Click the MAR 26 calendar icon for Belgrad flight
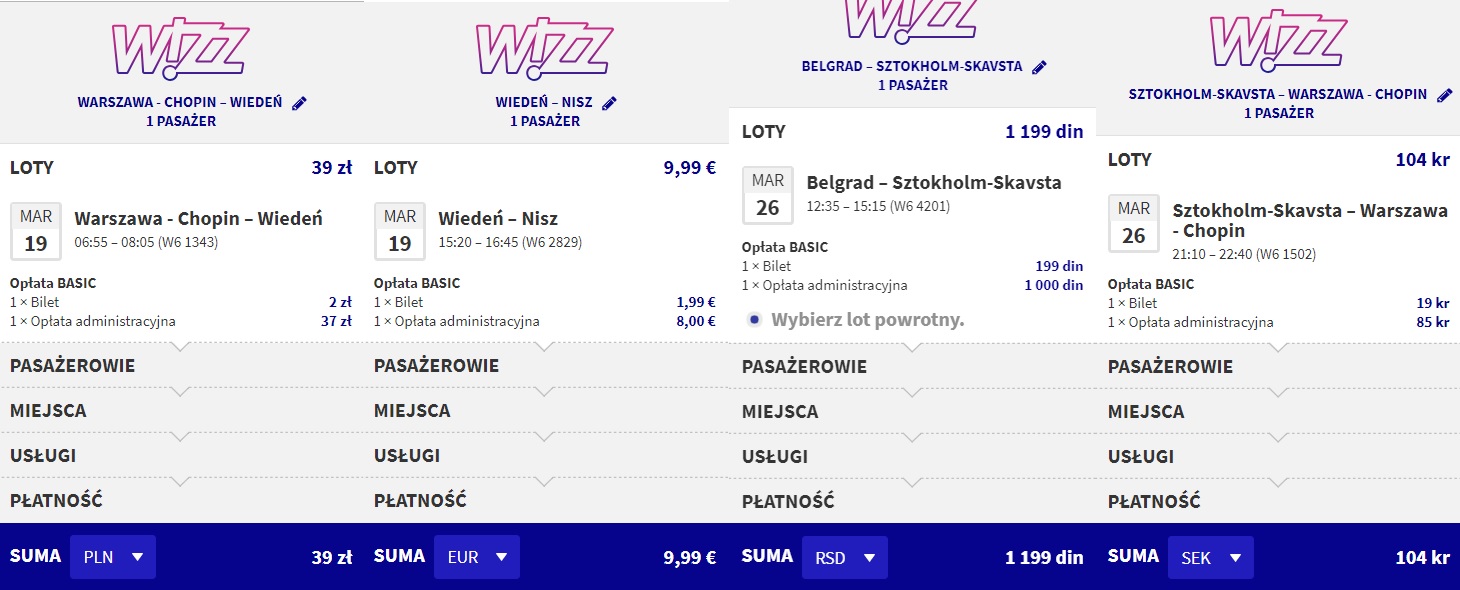The width and height of the screenshot is (1460, 590). coord(768,195)
